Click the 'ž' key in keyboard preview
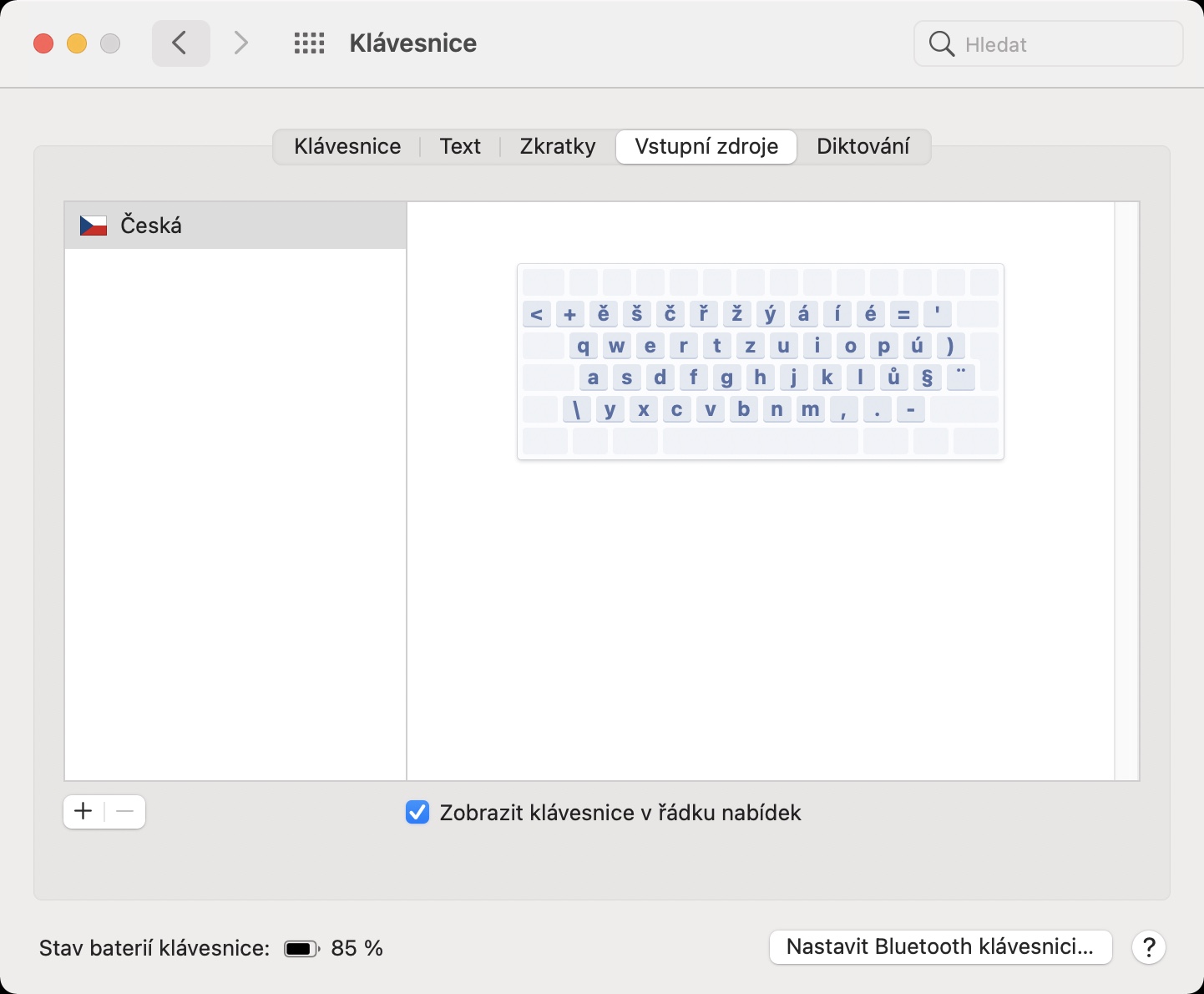Viewport: 1204px width, 994px height. pos(737,314)
